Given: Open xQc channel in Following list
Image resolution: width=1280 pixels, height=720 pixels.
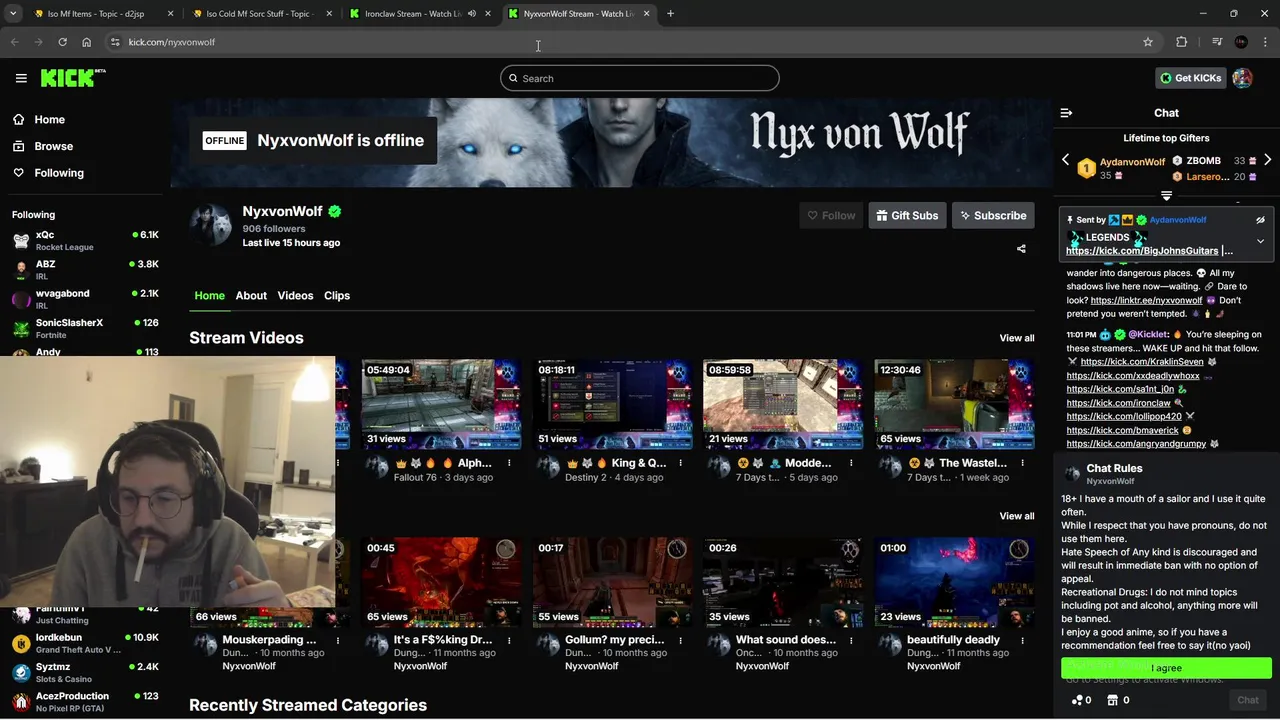Looking at the screenshot, I should (85, 240).
